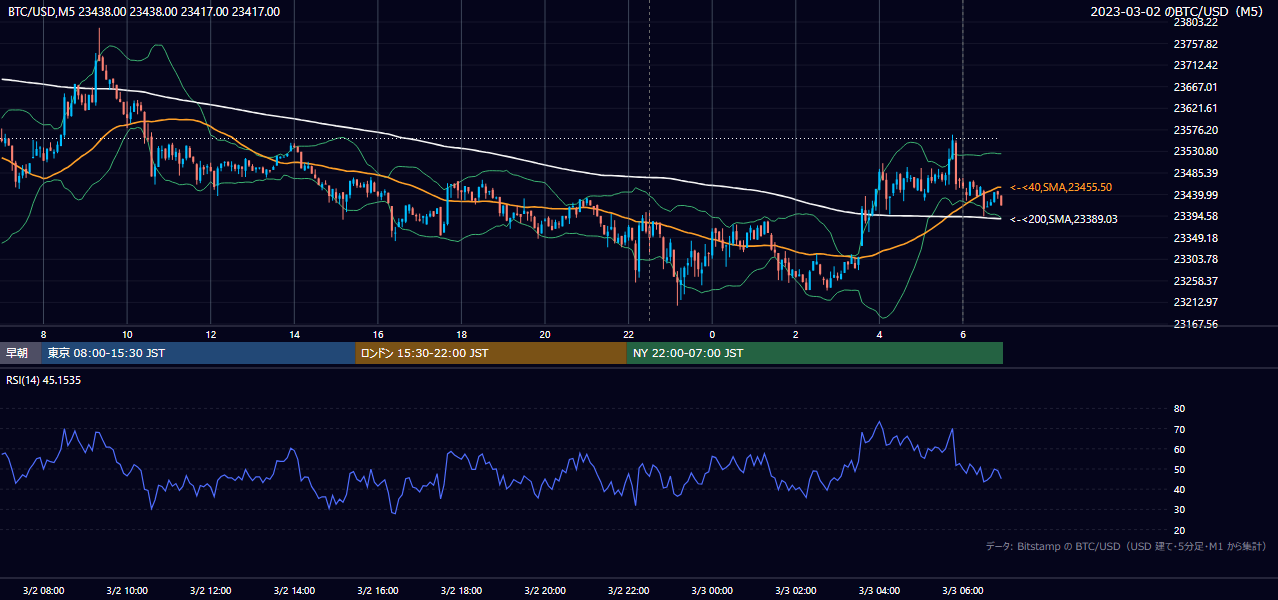Click the 3/2 20:00 time label
This screenshot has width=1278, height=600.
(545, 590)
